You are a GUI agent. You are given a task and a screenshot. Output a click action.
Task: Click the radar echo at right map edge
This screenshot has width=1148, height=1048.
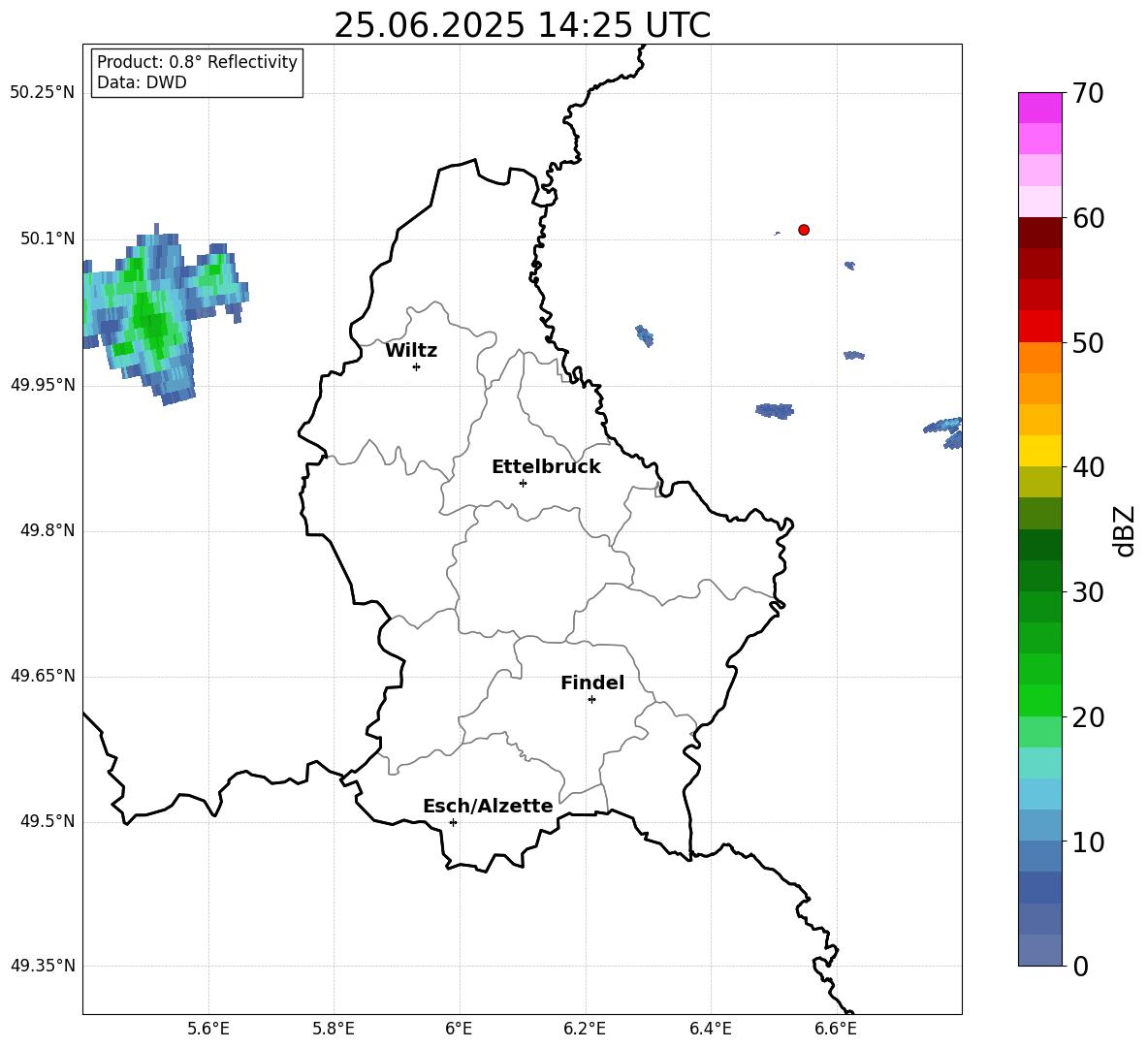[x=943, y=432]
